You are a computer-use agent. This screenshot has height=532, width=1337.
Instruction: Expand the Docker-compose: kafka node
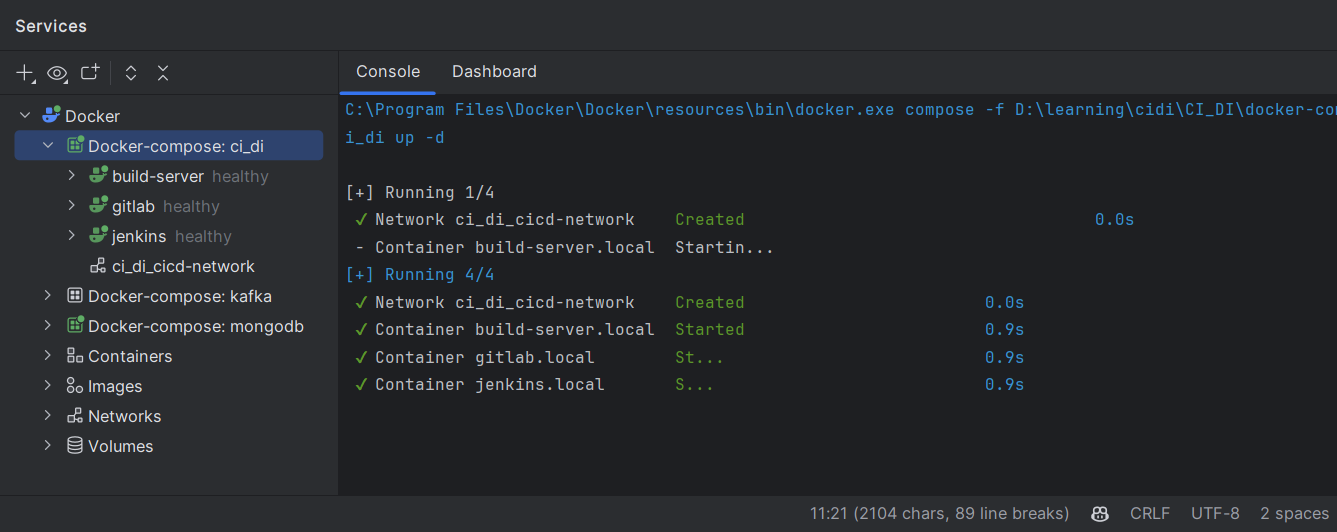coord(48,296)
